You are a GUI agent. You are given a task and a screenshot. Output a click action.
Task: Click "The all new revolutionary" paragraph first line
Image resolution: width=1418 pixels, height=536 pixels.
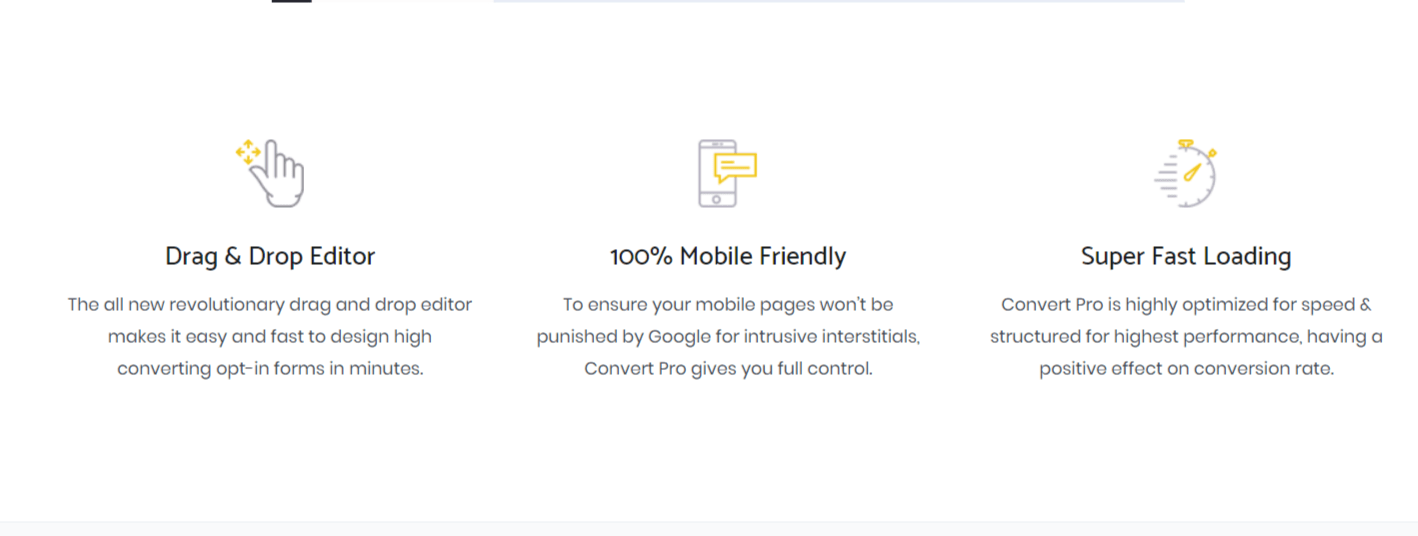click(270, 304)
